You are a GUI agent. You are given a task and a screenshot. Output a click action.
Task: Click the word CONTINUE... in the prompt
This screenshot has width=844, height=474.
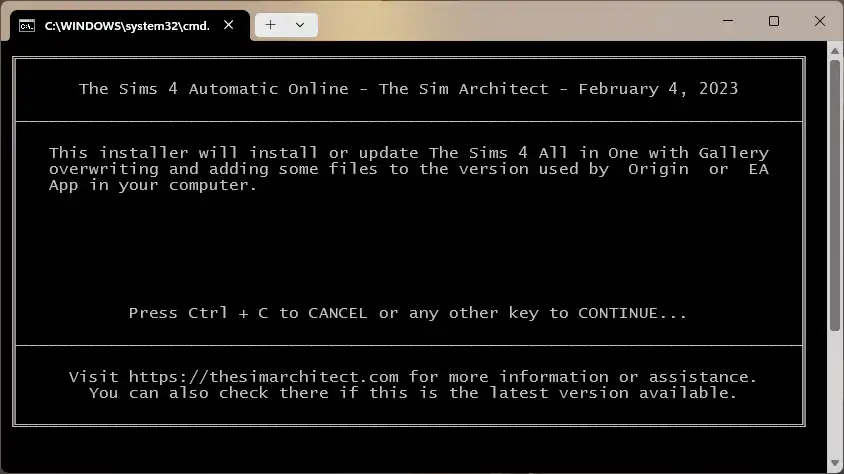point(632,313)
